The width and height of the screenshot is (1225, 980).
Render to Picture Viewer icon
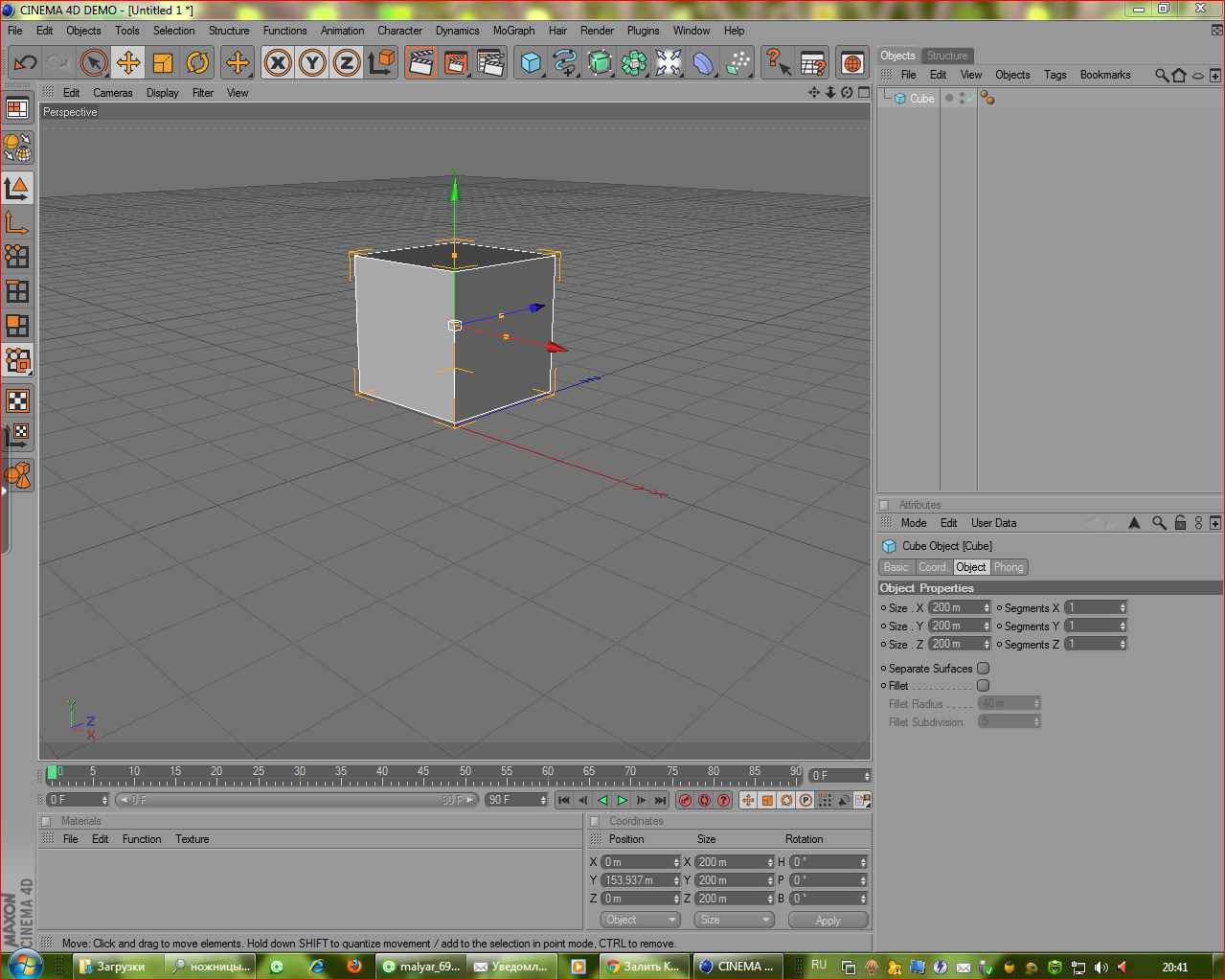[456, 63]
